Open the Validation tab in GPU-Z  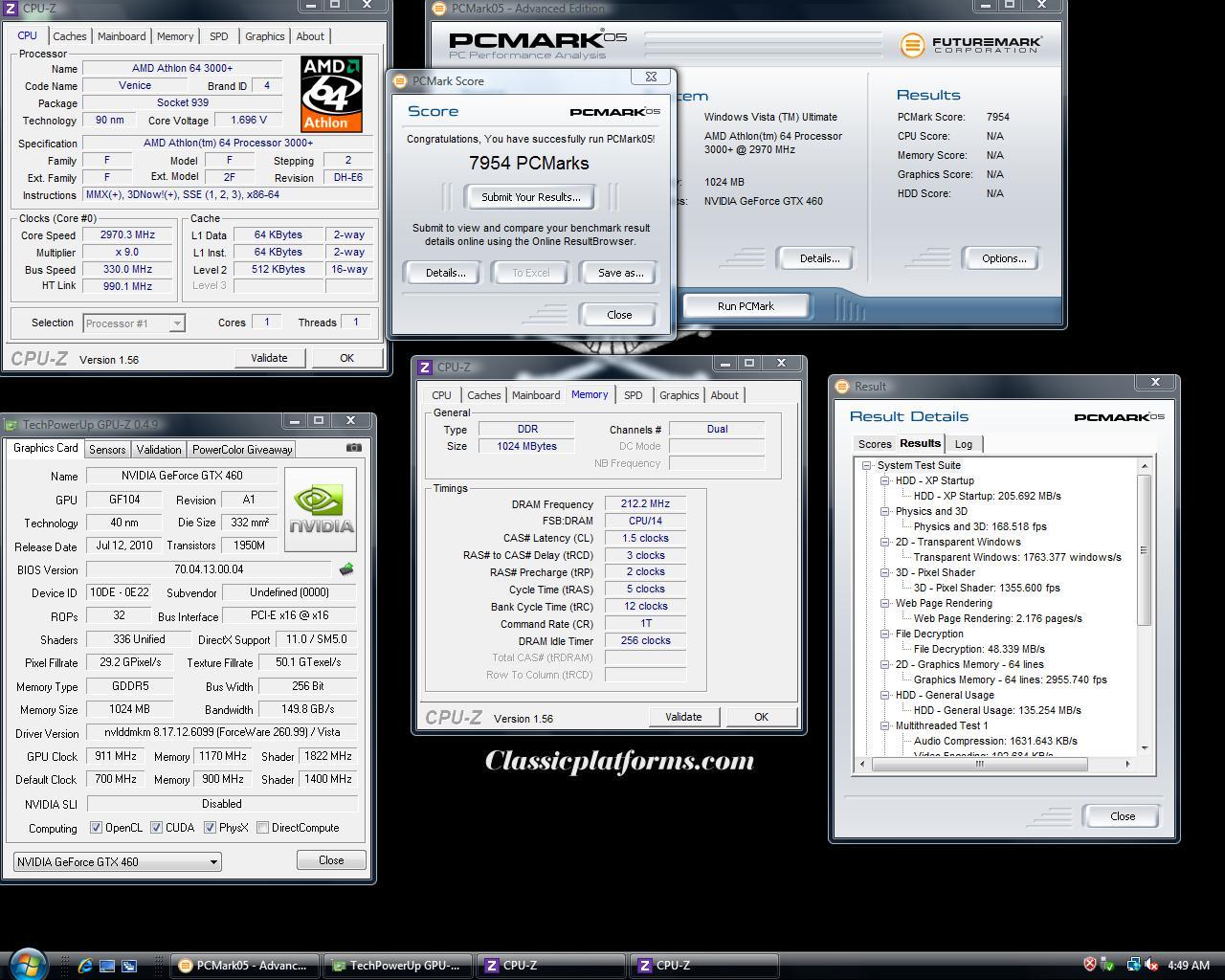click(x=159, y=449)
